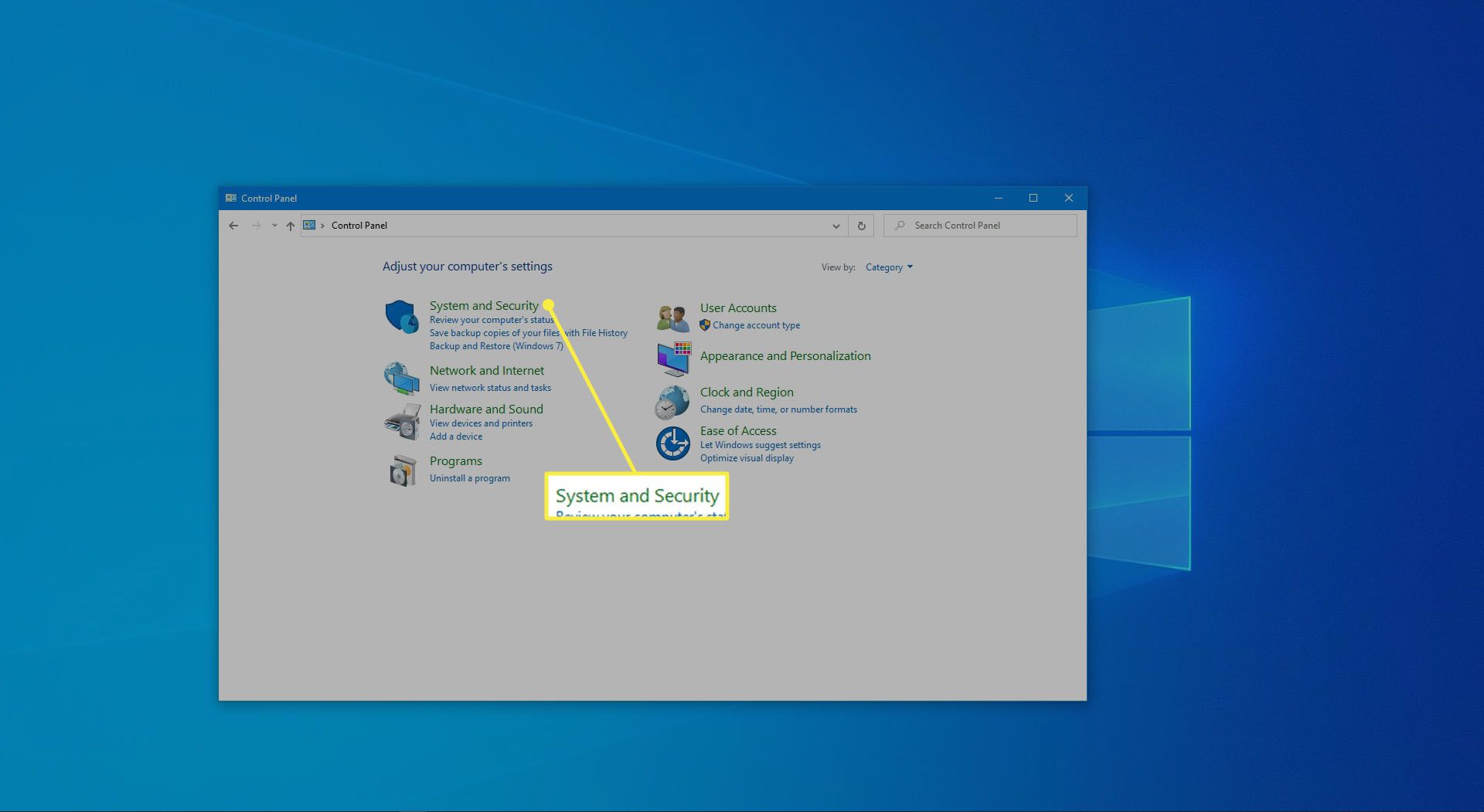Open the Clock and Region globe clock icon
The height and width of the screenshot is (812, 1484).
(x=672, y=402)
